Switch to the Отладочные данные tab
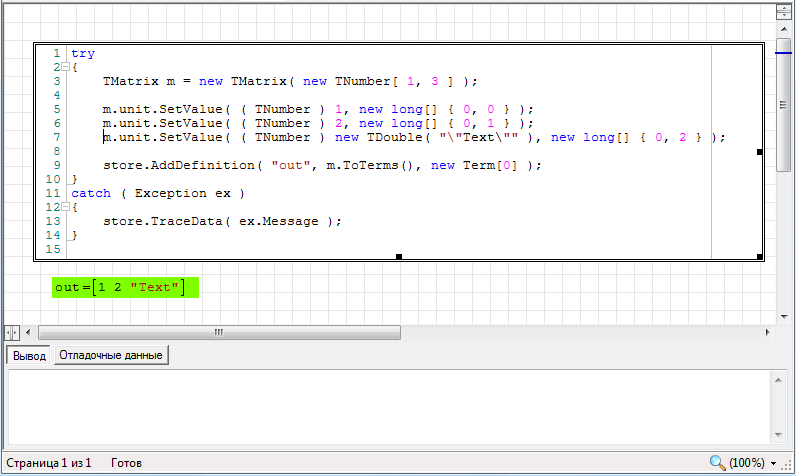 pyautogui.click(x=110, y=355)
